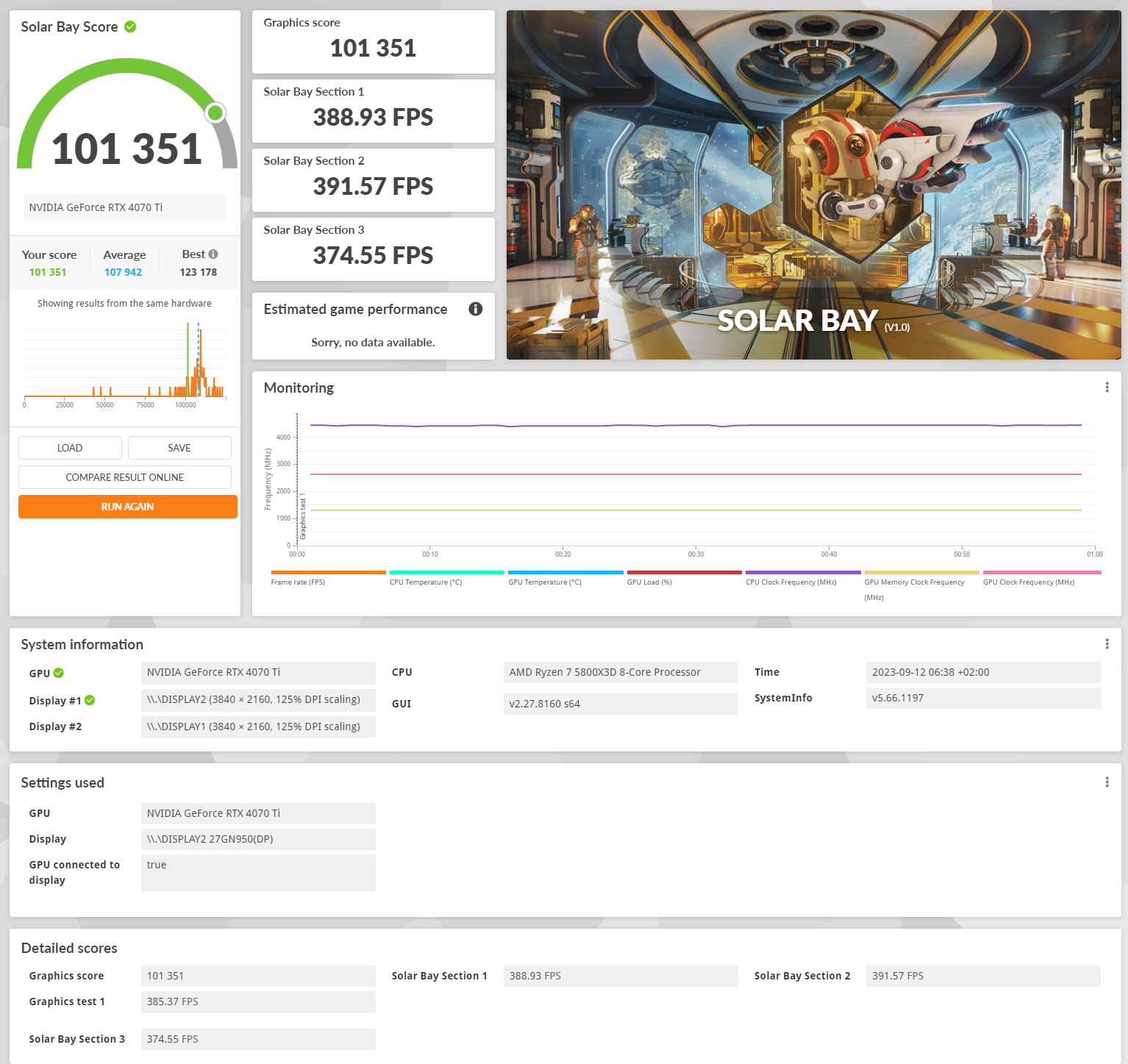Click the Solar Bay Section 1 388.93 FPS card
Screen dimensions: 1128x1064
point(374,111)
